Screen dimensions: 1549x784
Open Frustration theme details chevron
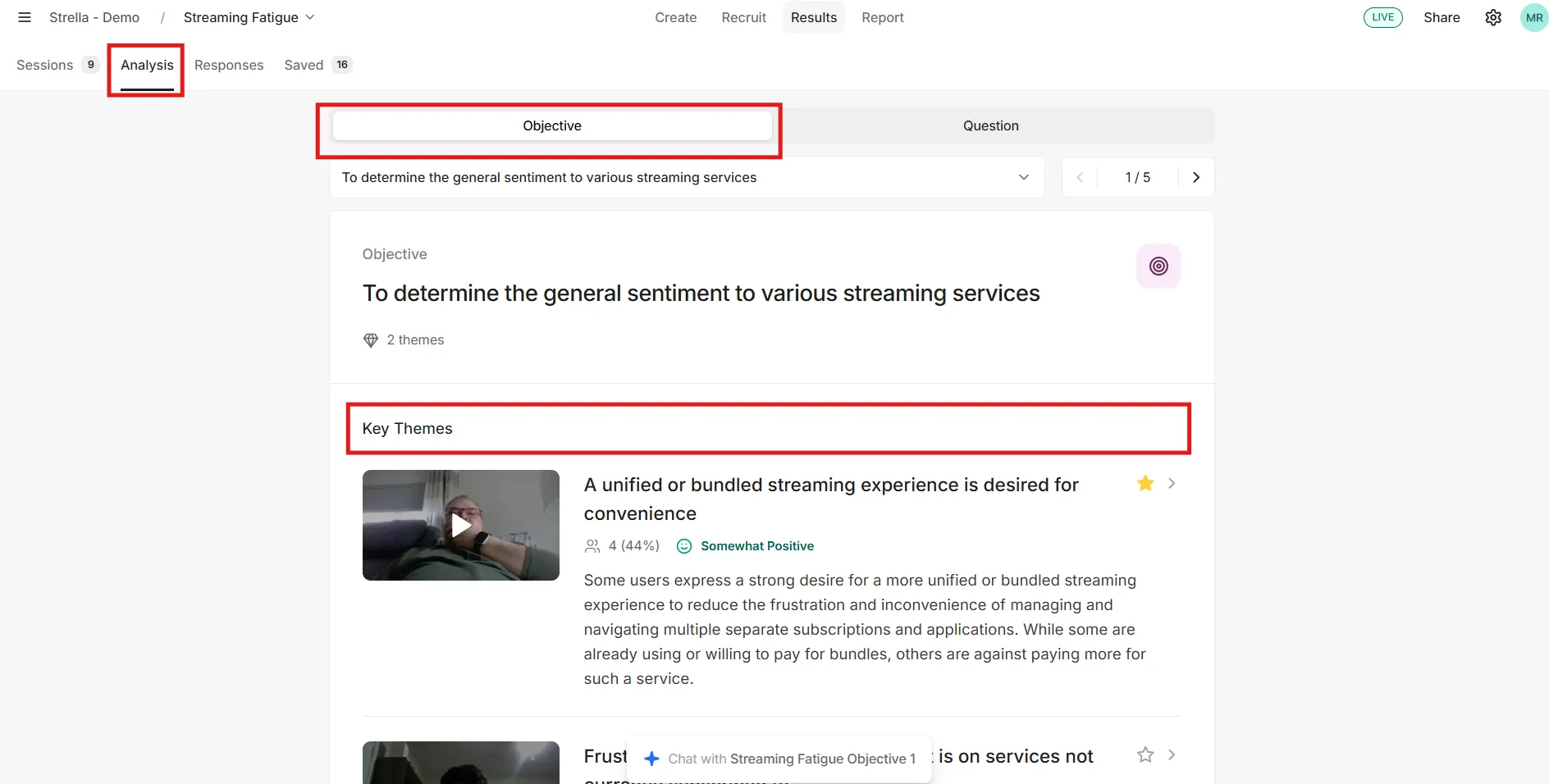[x=1172, y=754]
